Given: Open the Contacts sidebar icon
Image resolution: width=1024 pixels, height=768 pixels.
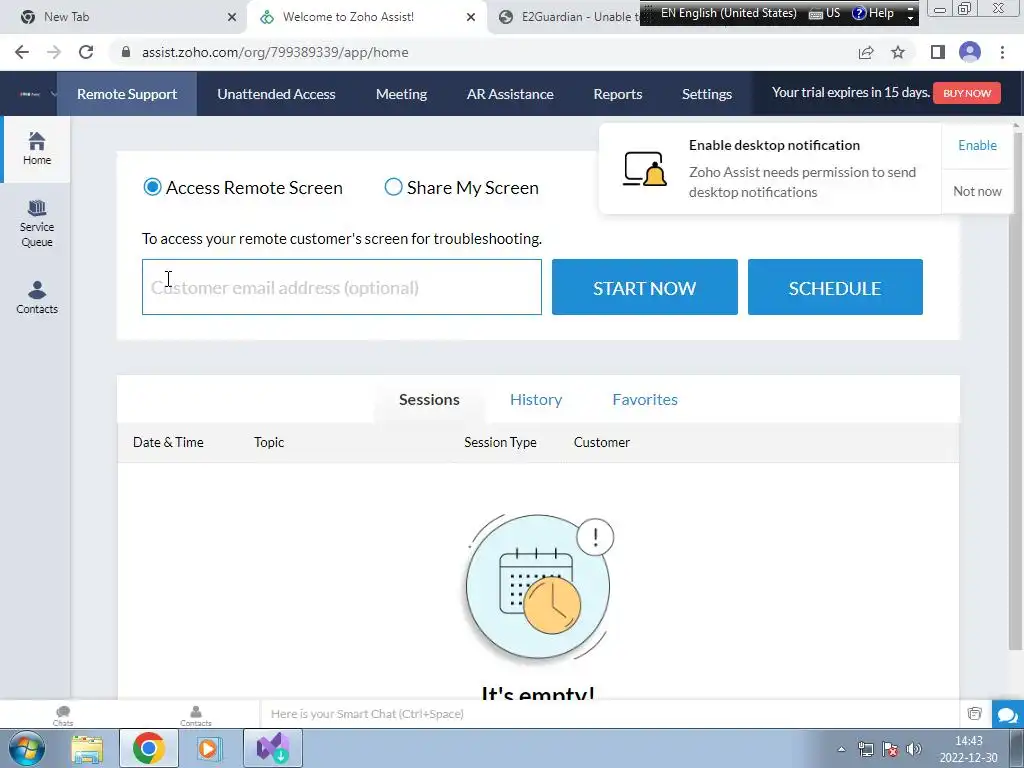Looking at the screenshot, I should tap(37, 298).
